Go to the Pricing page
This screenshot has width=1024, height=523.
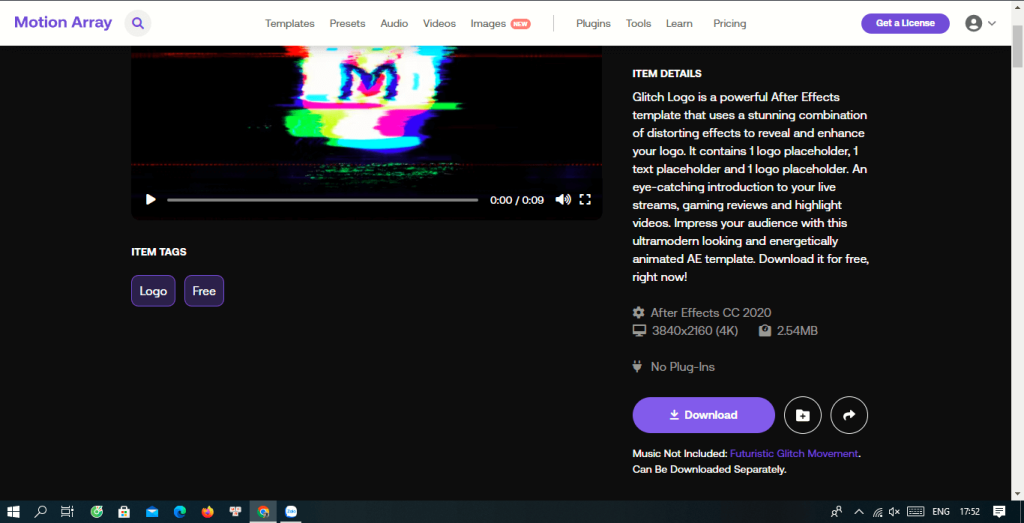pyautogui.click(x=729, y=24)
